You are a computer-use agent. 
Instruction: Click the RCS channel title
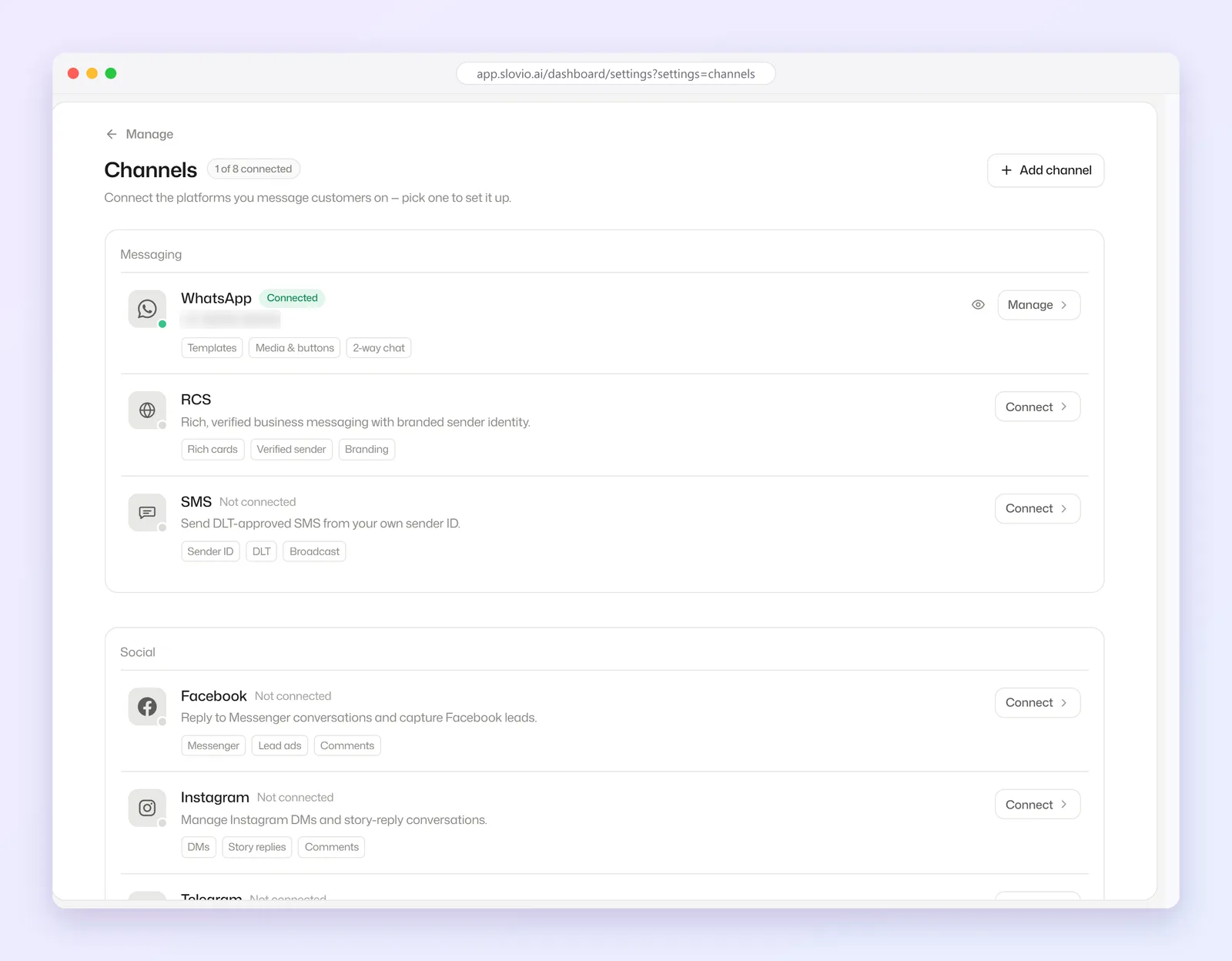(x=196, y=400)
